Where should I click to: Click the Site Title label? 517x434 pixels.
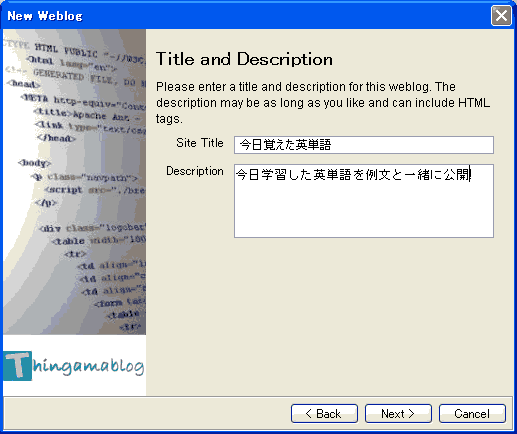(x=200, y=143)
